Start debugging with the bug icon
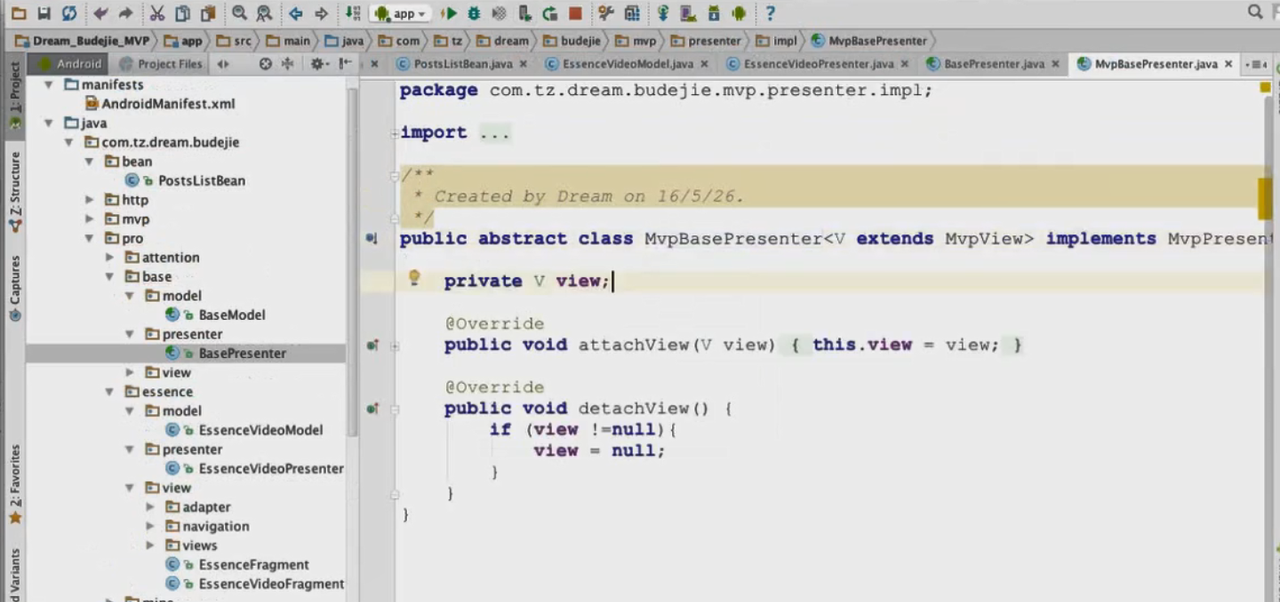The height and width of the screenshot is (602, 1280). pos(474,14)
